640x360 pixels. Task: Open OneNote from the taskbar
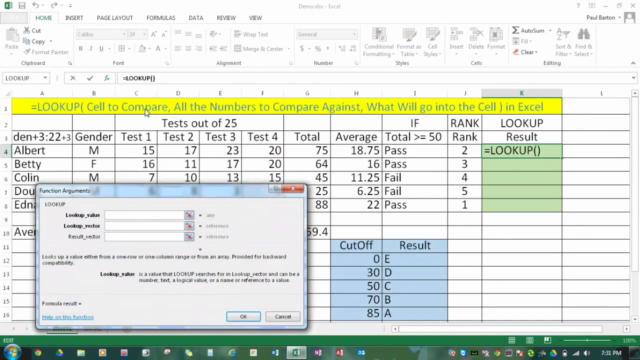pos(318,353)
